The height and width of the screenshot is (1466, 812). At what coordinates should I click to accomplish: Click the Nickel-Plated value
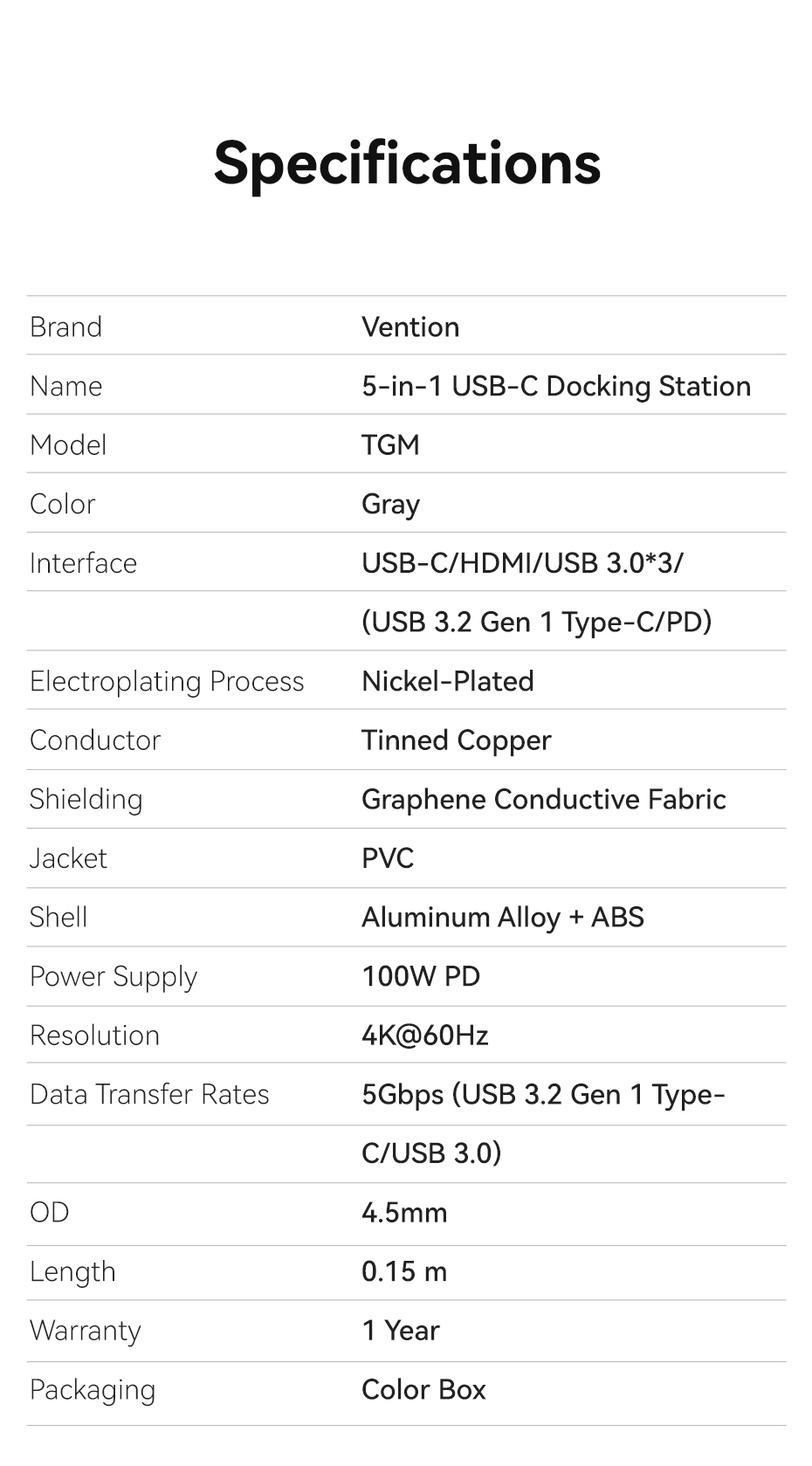point(447,681)
